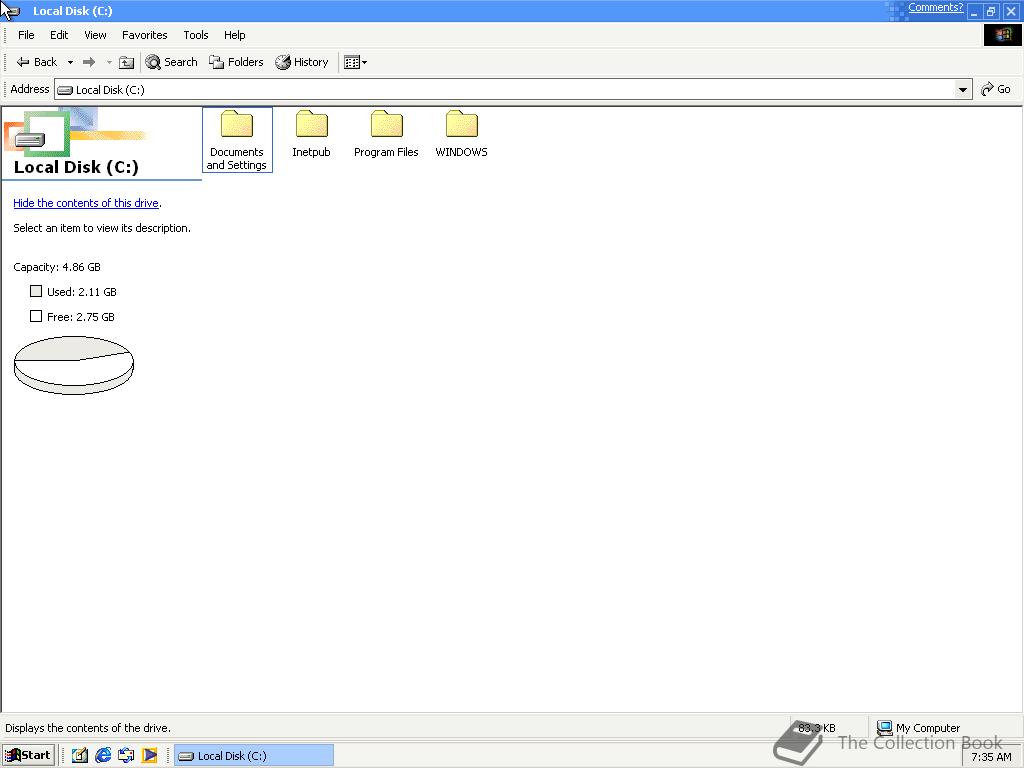
Task: Open the Views dropdown button
Action: click(355, 62)
